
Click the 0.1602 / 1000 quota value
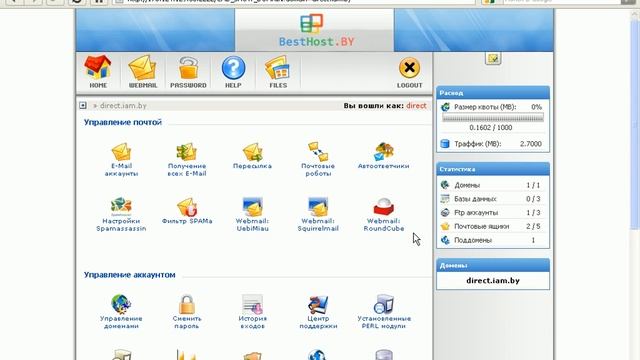click(x=491, y=127)
